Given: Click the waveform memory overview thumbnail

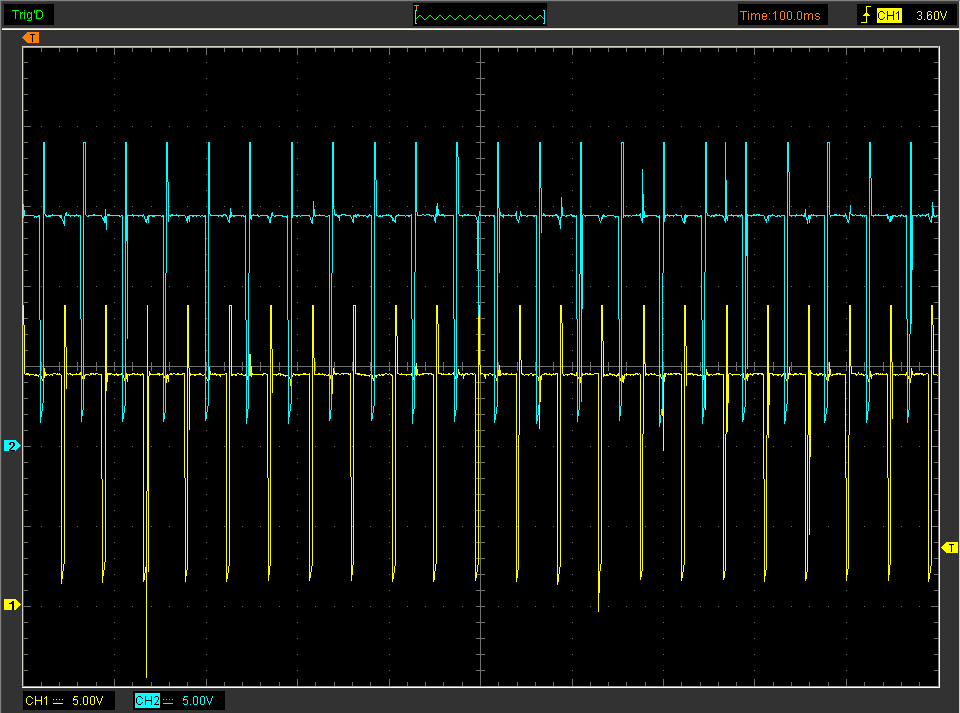Looking at the screenshot, I should click(x=481, y=16).
